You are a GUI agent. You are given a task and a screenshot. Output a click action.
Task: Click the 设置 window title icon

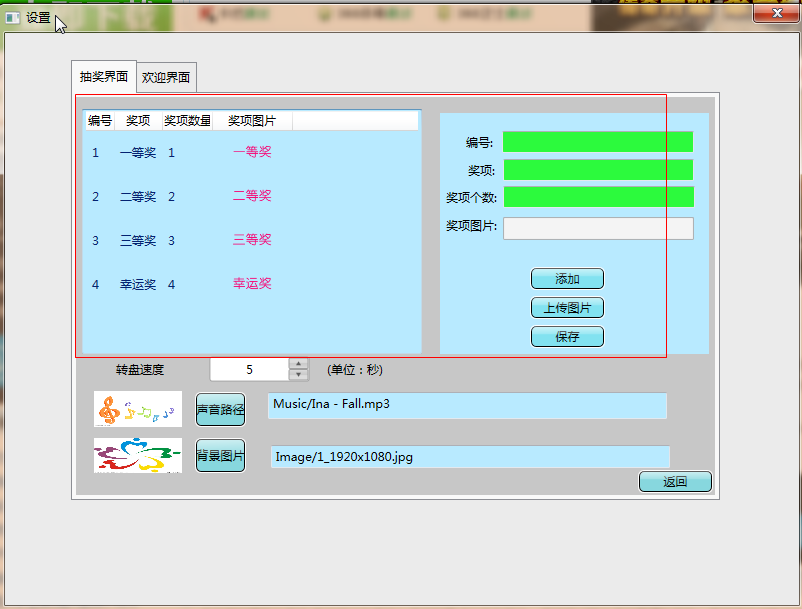pyautogui.click(x=12, y=18)
